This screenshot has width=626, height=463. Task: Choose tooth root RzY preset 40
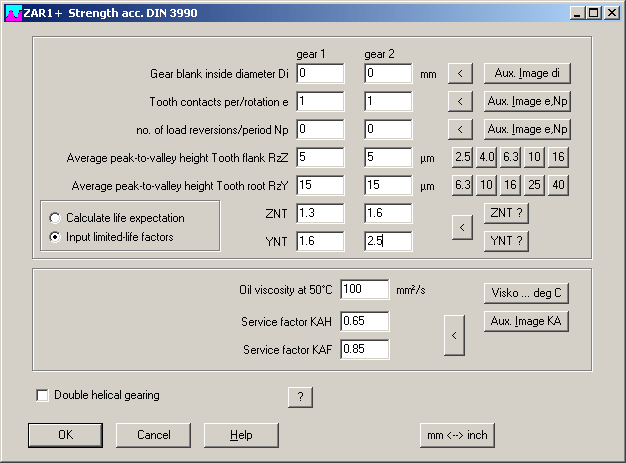[x=558, y=185]
